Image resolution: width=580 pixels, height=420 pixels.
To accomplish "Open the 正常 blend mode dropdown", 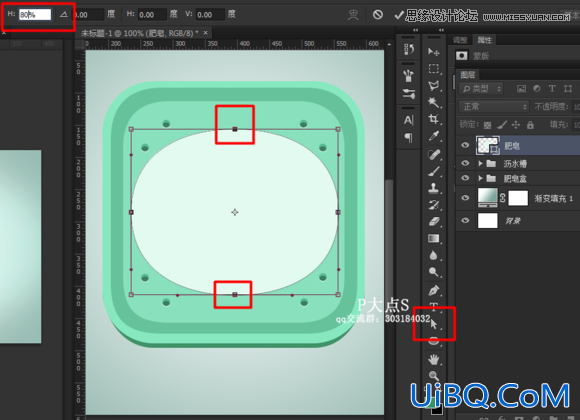I will [493, 107].
